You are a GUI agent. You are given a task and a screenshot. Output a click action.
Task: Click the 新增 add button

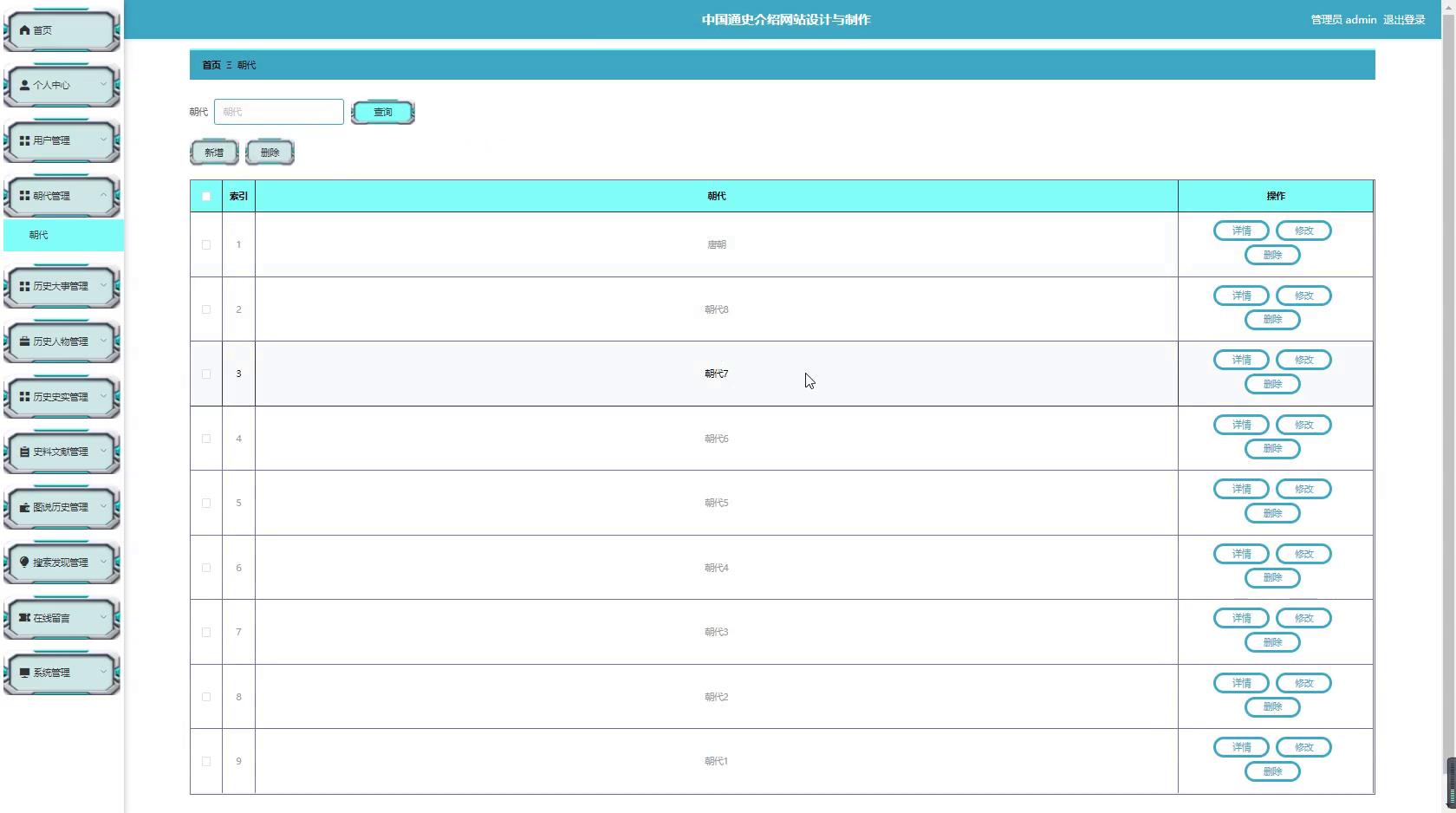click(x=214, y=153)
